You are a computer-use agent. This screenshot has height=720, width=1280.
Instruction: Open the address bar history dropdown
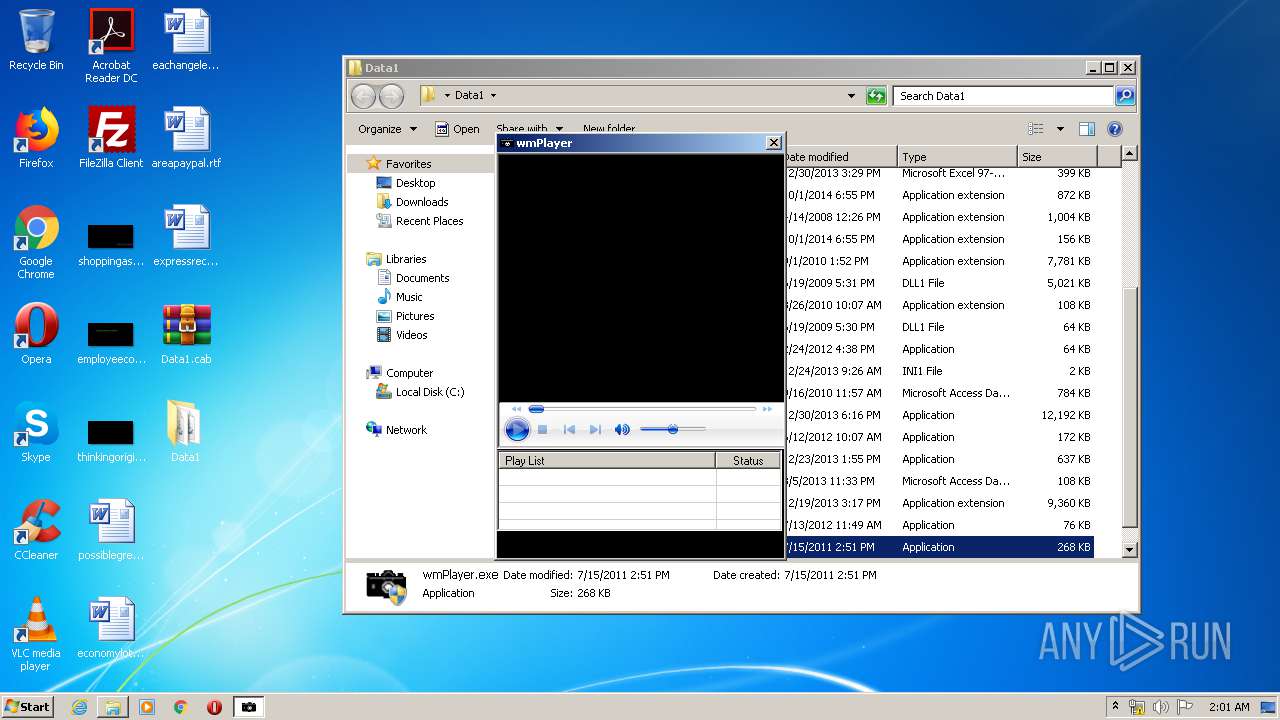[851, 96]
